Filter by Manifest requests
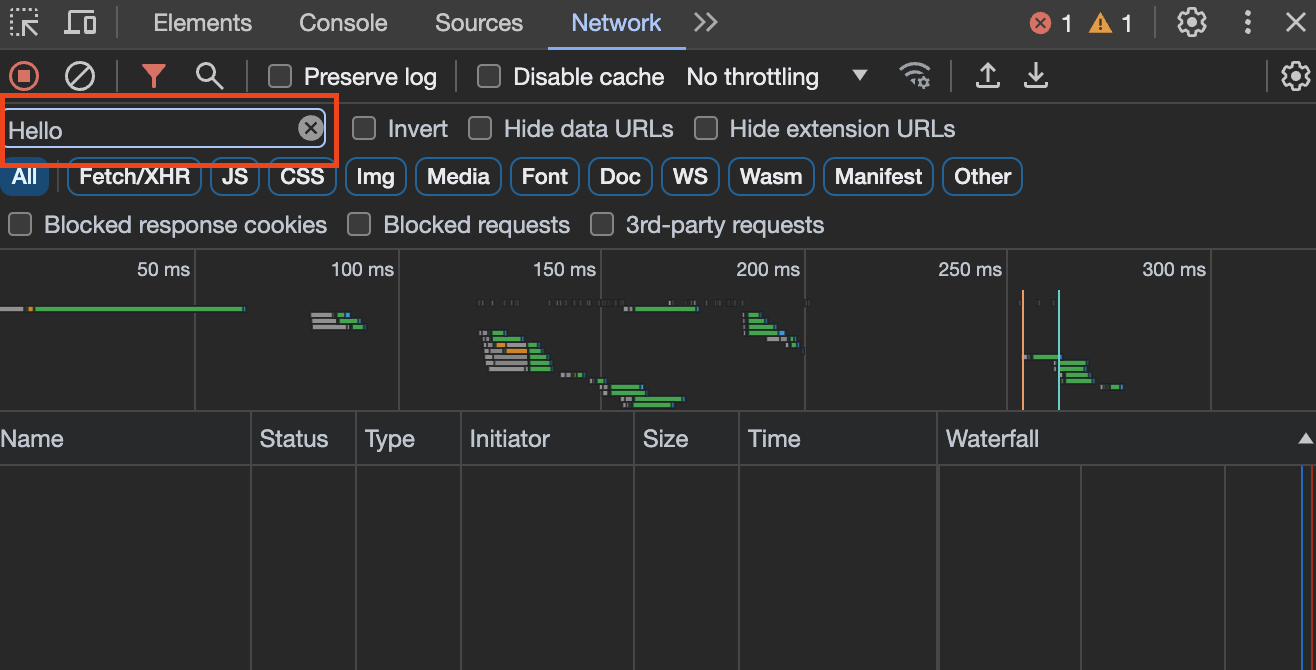Image resolution: width=1316 pixels, height=670 pixels. pos(878,177)
